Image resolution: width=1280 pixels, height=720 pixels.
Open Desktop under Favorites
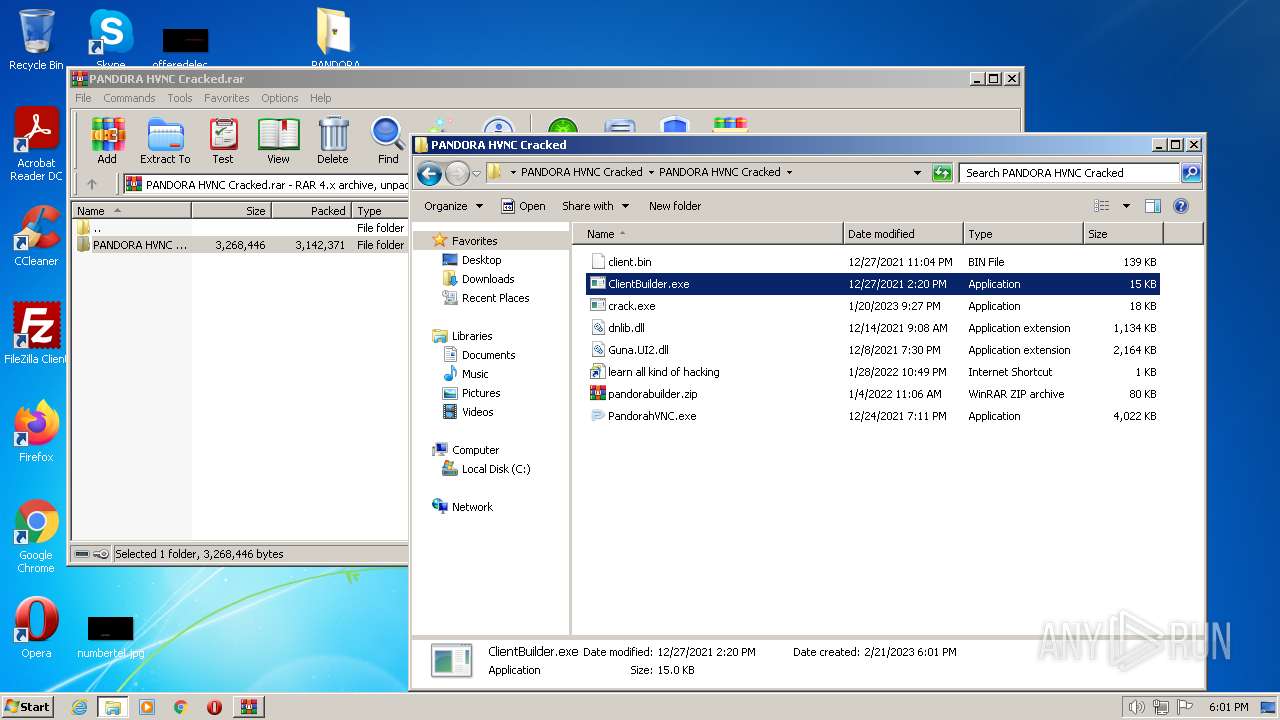click(x=481, y=260)
